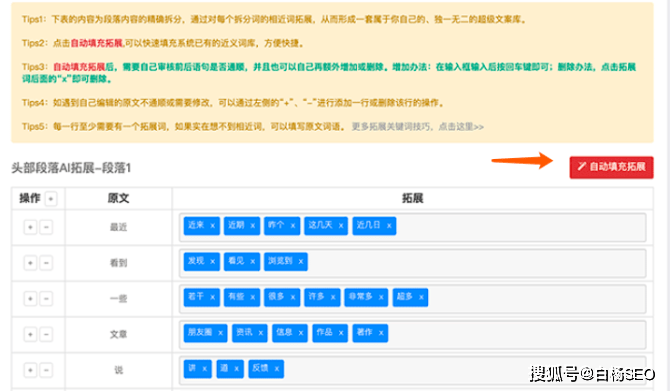670x391 pixels.
Task: Delete the 最近 row with minus
Action: coord(46,227)
